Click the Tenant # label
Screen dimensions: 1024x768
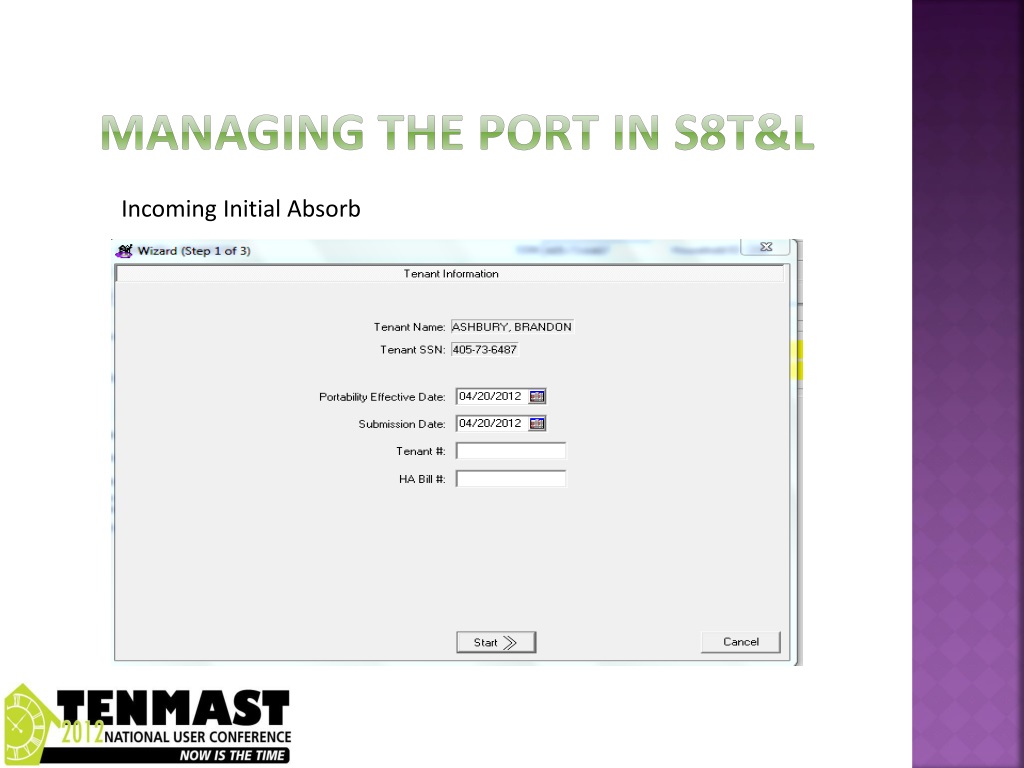click(421, 452)
